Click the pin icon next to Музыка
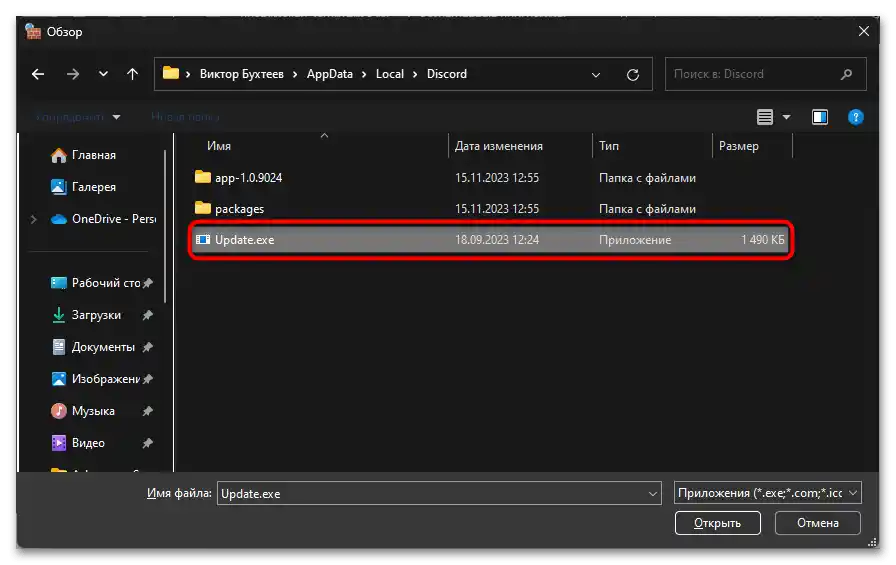Image resolution: width=896 pixels, height=565 pixels. tap(147, 411)
